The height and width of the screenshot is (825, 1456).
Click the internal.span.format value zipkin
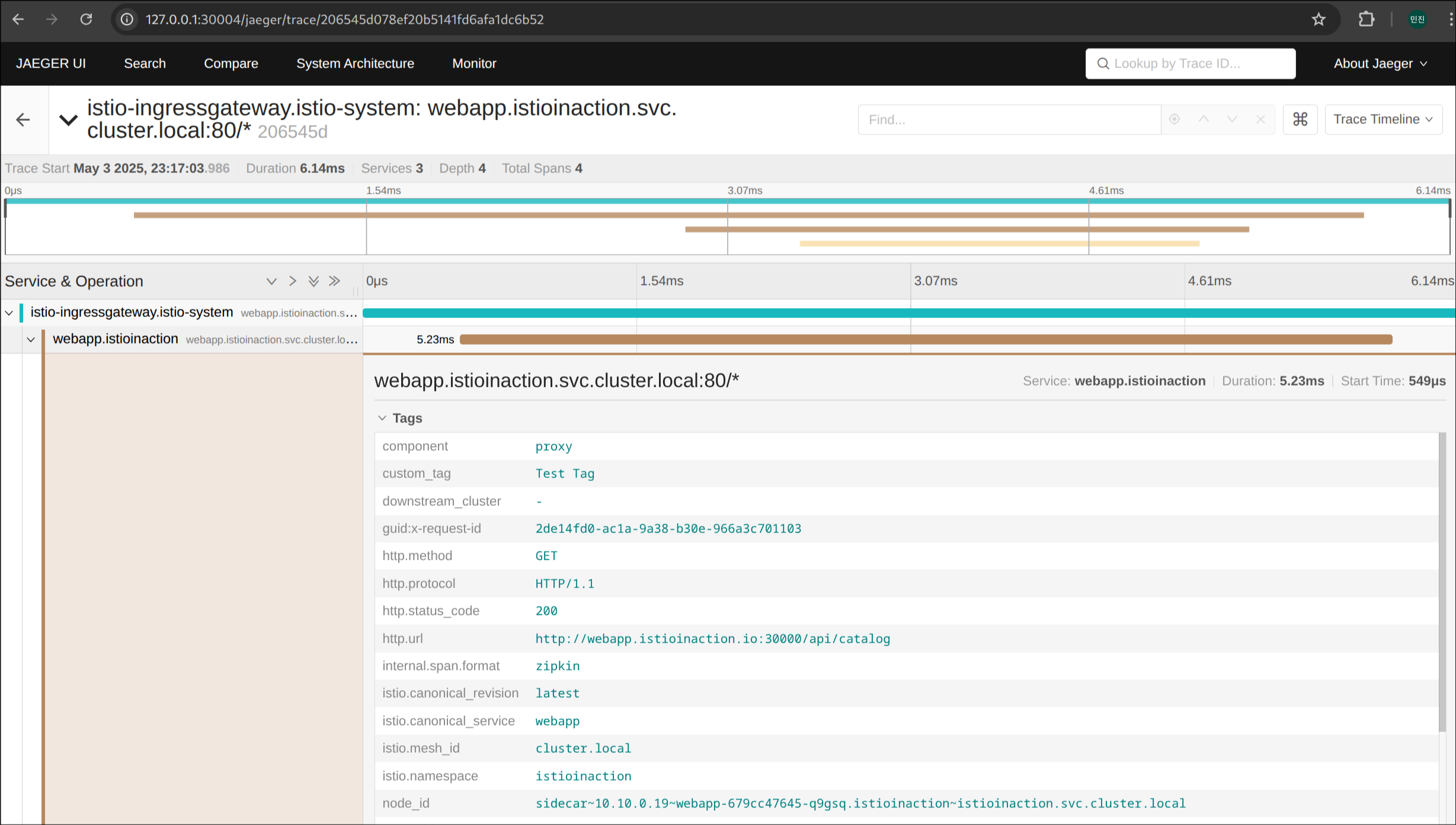click(x=557, y=666)
